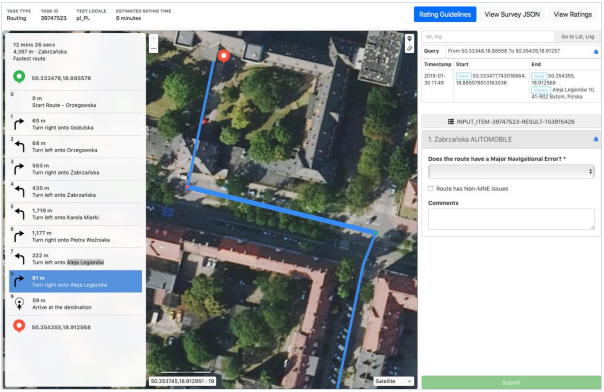Viewport: 604px width, 392px height.
Task: Click the green start location marker icon
Action: 19,77
